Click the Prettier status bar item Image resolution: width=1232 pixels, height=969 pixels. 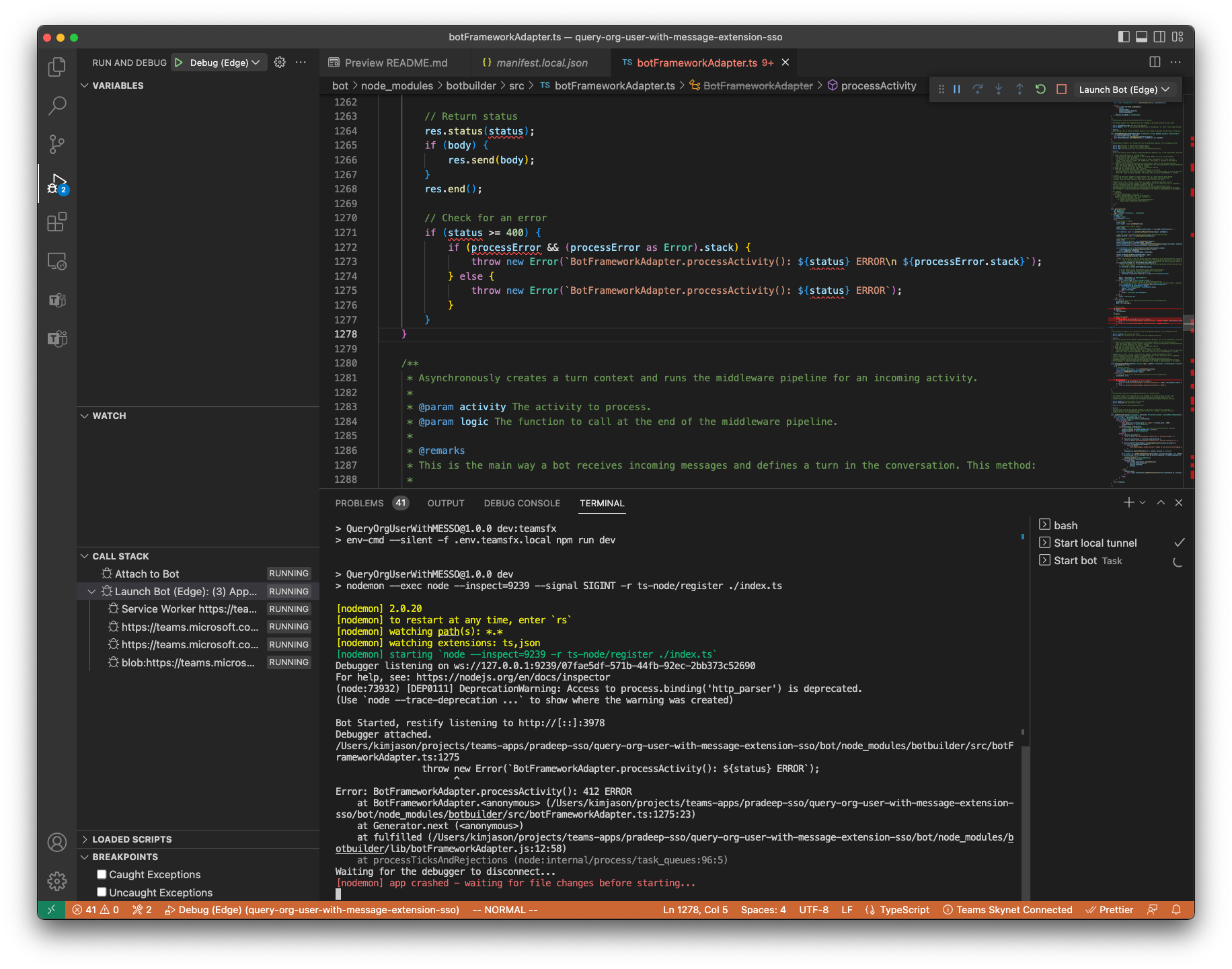(x=1110, y=910)
